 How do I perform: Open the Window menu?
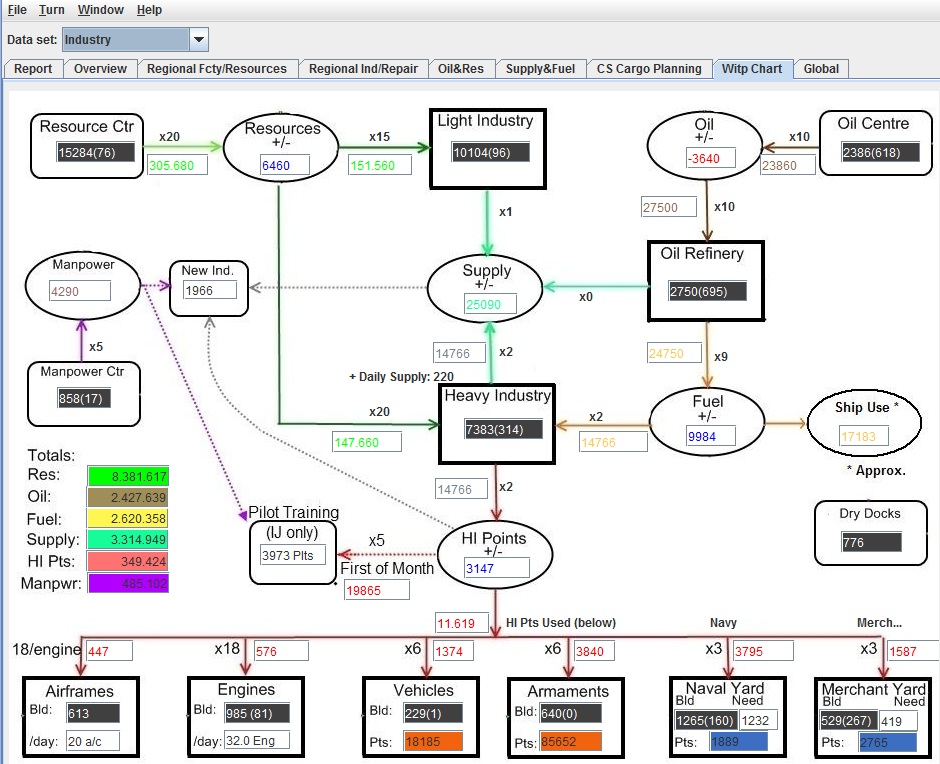coord(101,10)
